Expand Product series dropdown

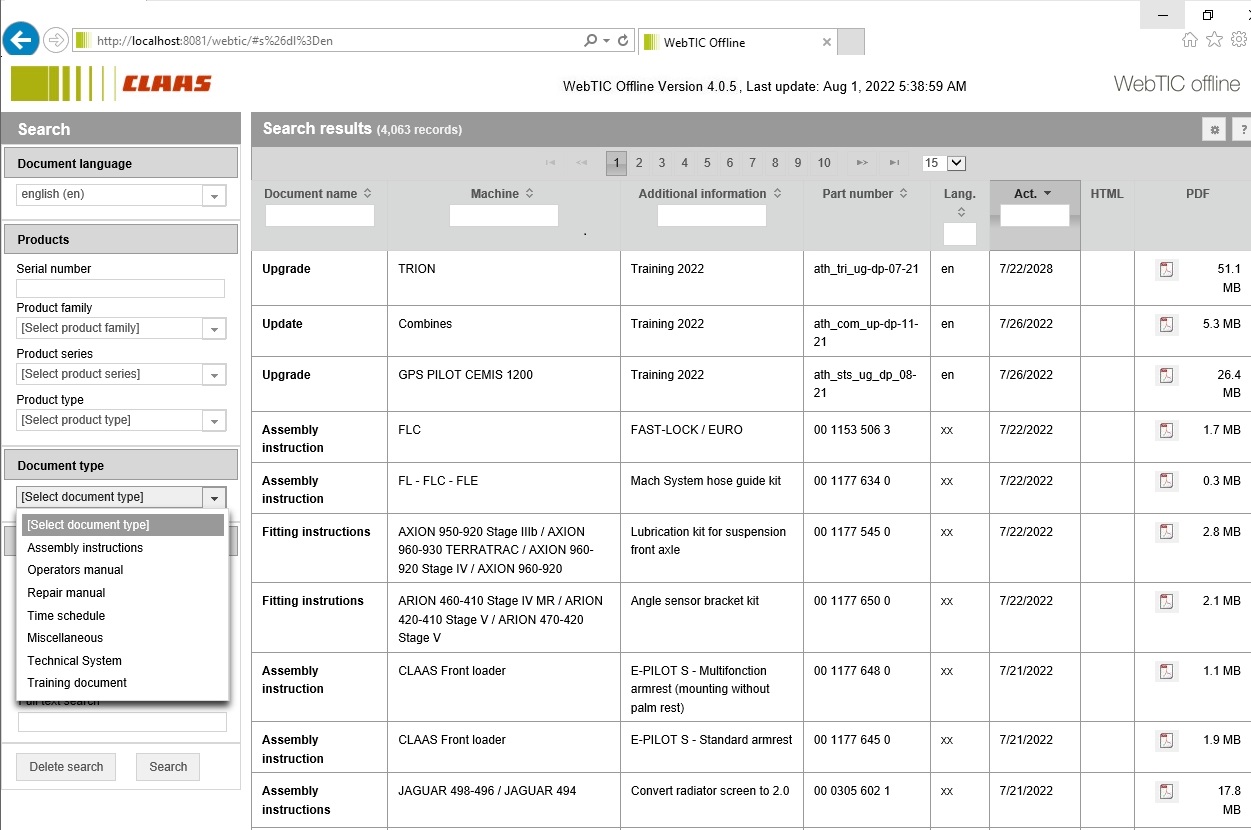[214, 375]
